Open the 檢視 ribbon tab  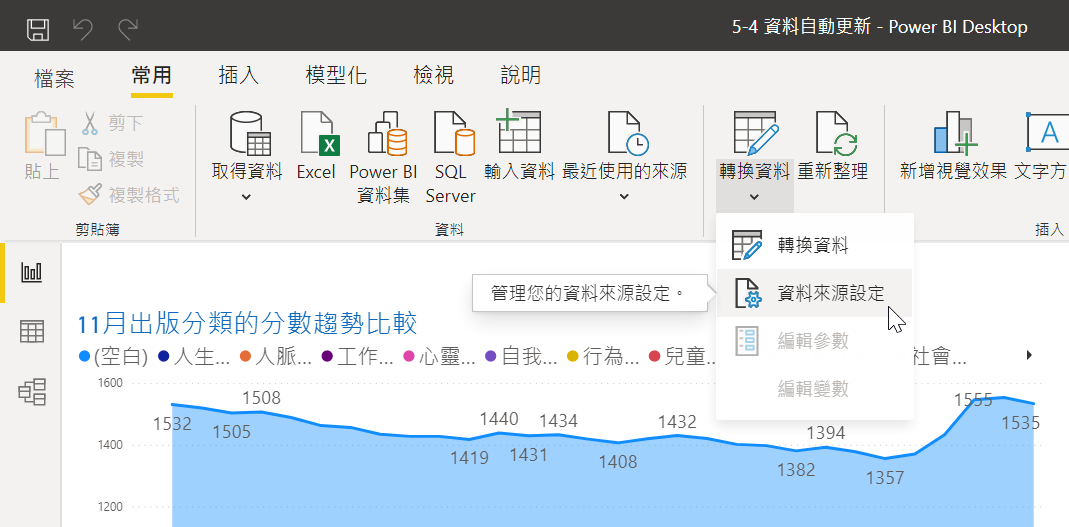coord(434,75)
